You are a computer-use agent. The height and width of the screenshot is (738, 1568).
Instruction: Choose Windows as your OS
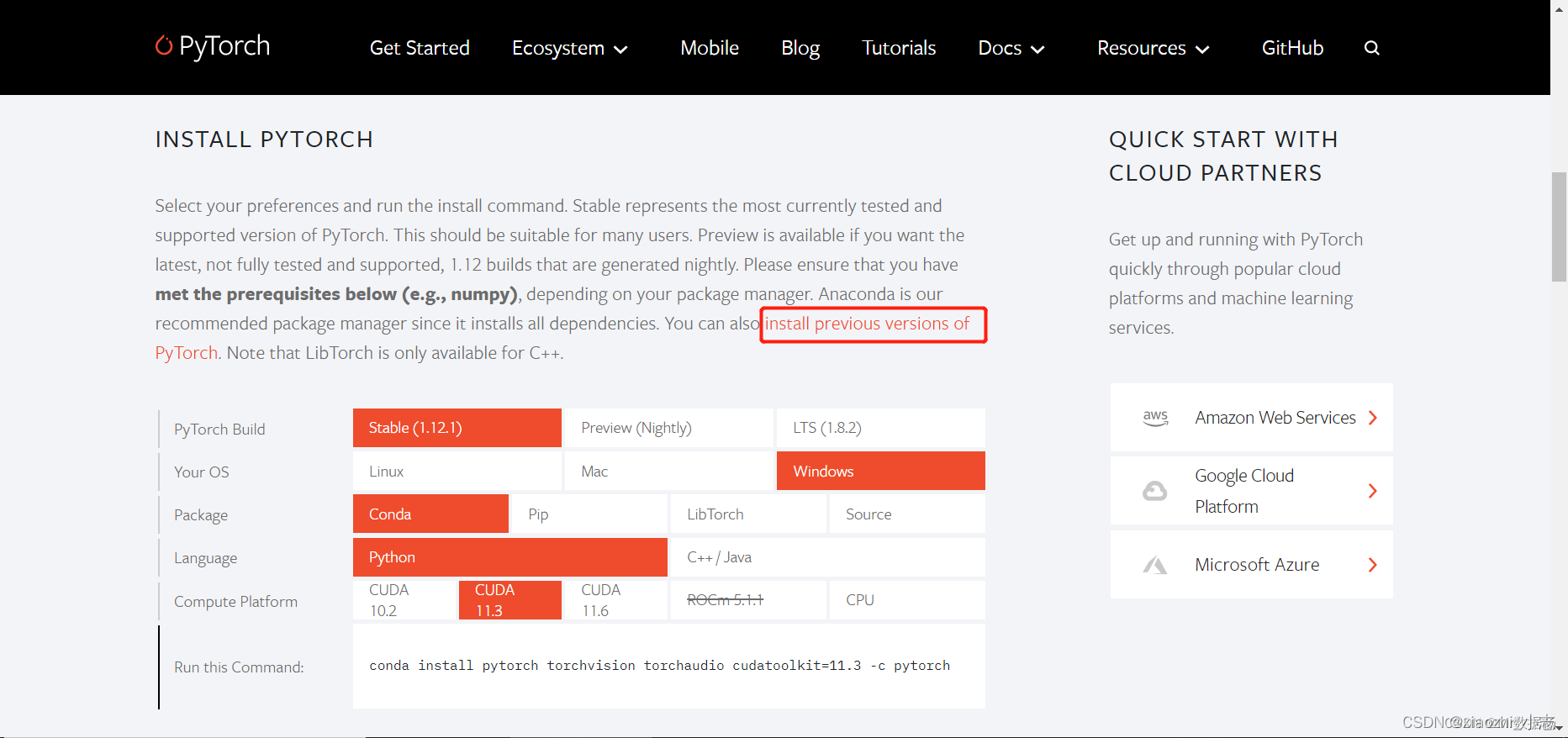(x=880, y=471)
